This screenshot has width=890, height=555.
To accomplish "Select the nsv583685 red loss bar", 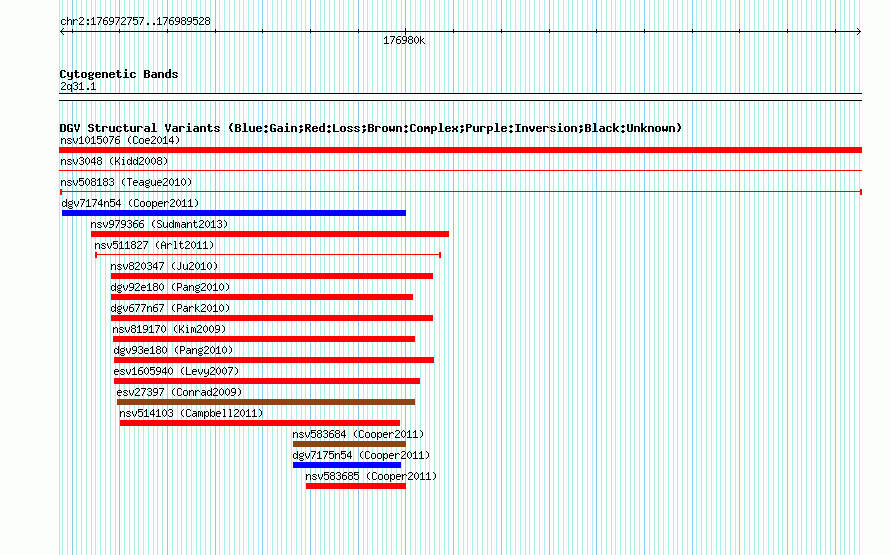I will [356, 486].
